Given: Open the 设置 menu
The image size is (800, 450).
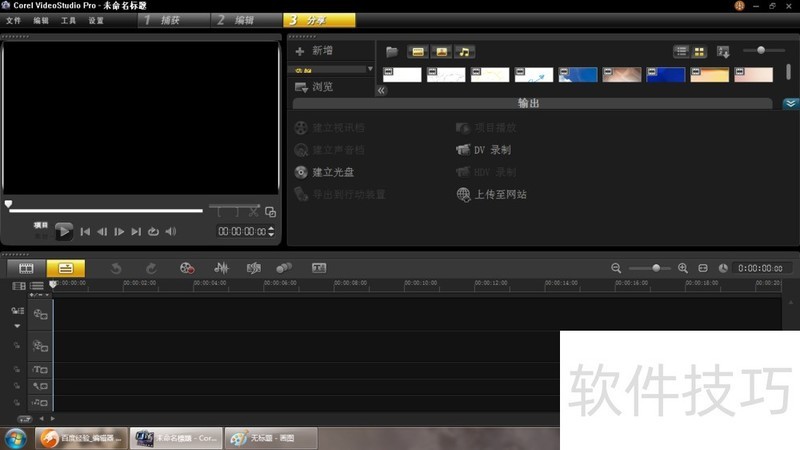Looking at the screenshot, I should click(x=96, y=20).
